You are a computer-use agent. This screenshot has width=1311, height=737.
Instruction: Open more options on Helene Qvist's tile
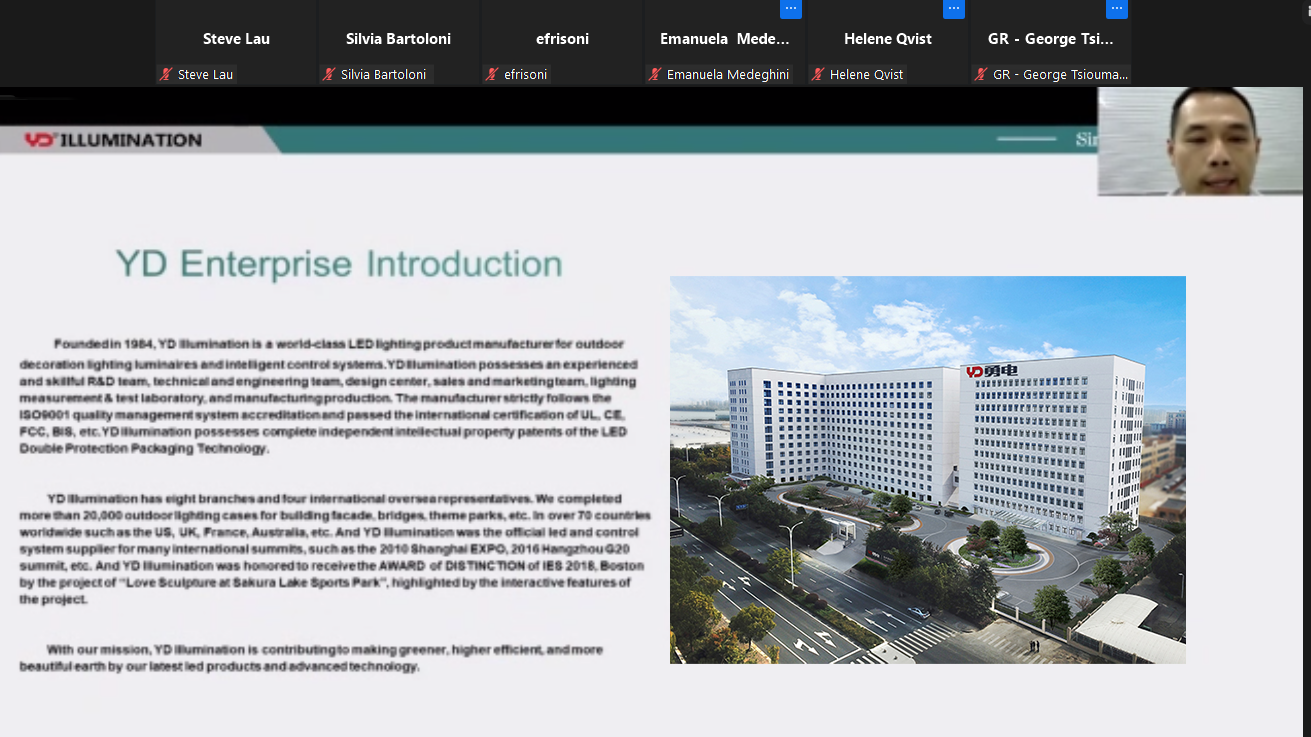click(x=954, y=9)
